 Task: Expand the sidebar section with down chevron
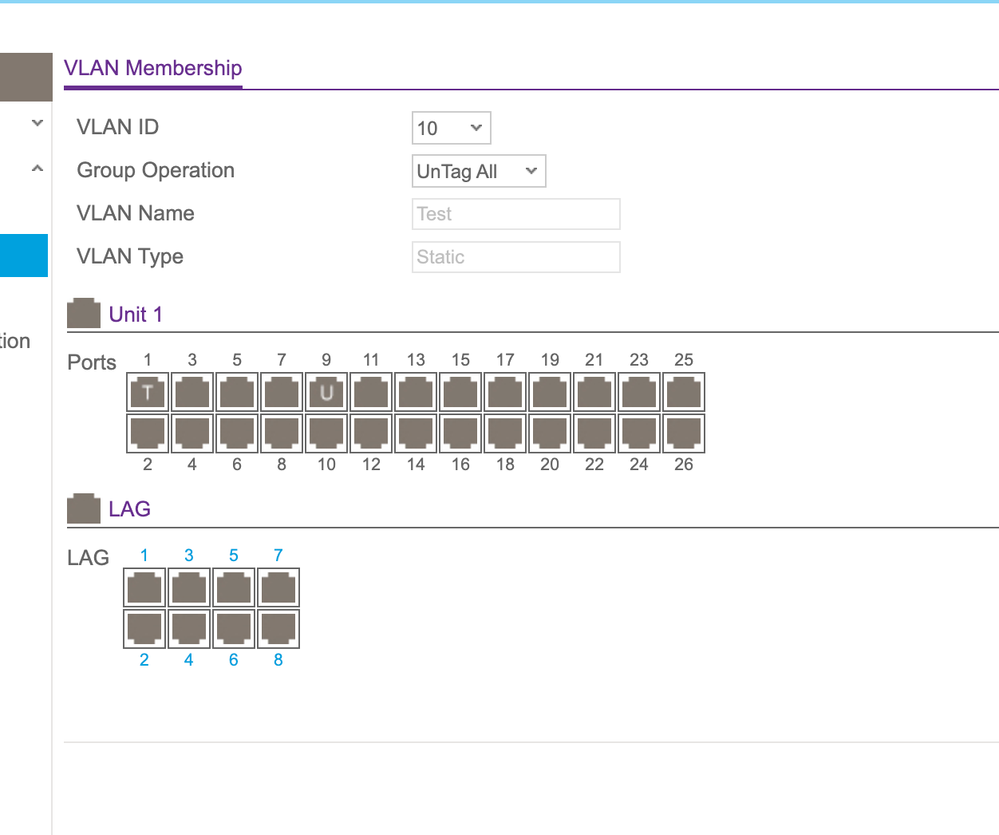pos(37,123)
